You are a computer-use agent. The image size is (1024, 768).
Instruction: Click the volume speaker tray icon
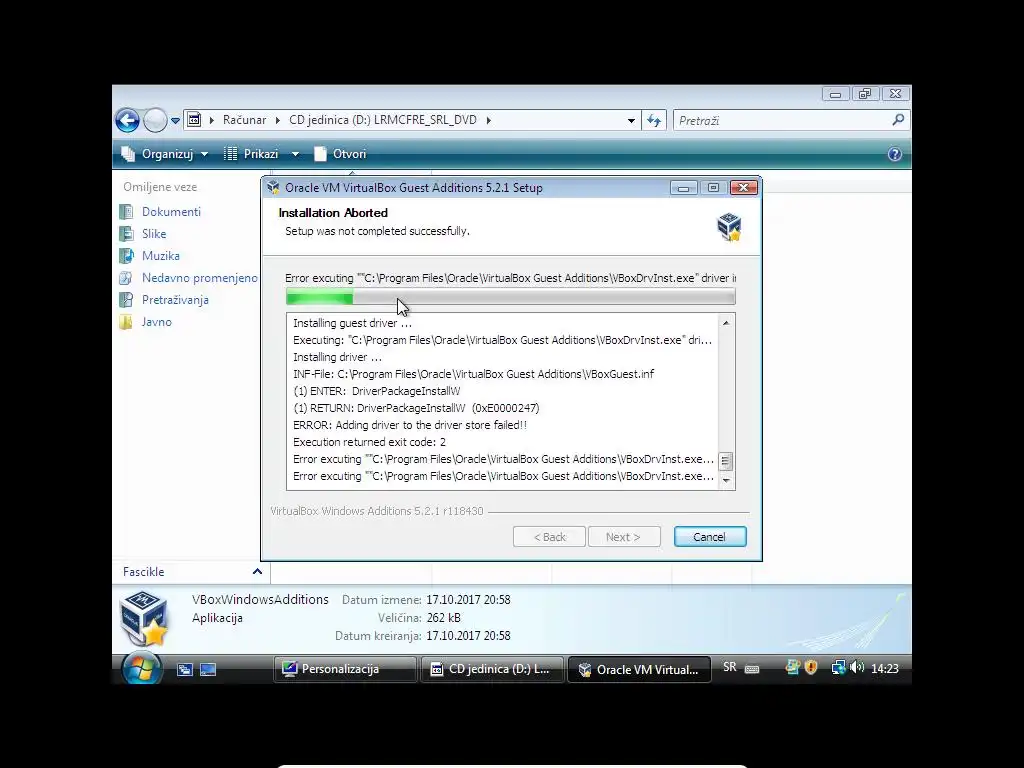coord(857,667)
